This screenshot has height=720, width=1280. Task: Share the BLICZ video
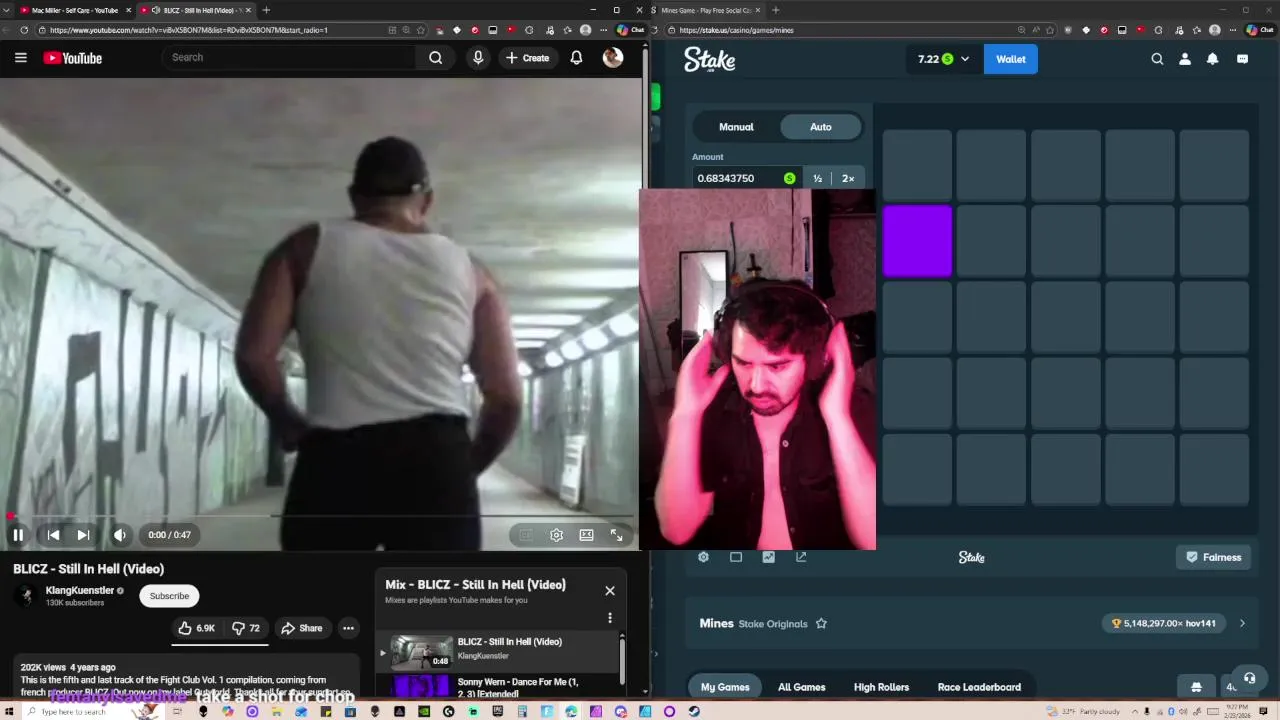tap(302, 628)
